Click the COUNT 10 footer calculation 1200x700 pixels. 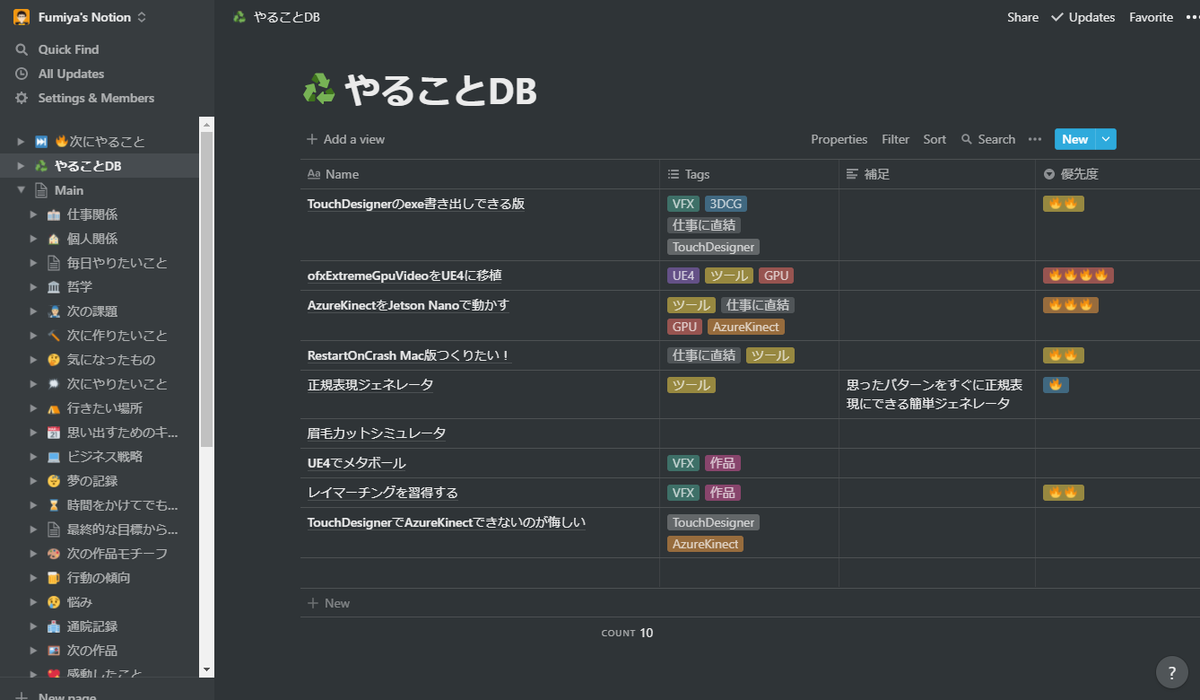pyautogui.click(x=627, y=633)
